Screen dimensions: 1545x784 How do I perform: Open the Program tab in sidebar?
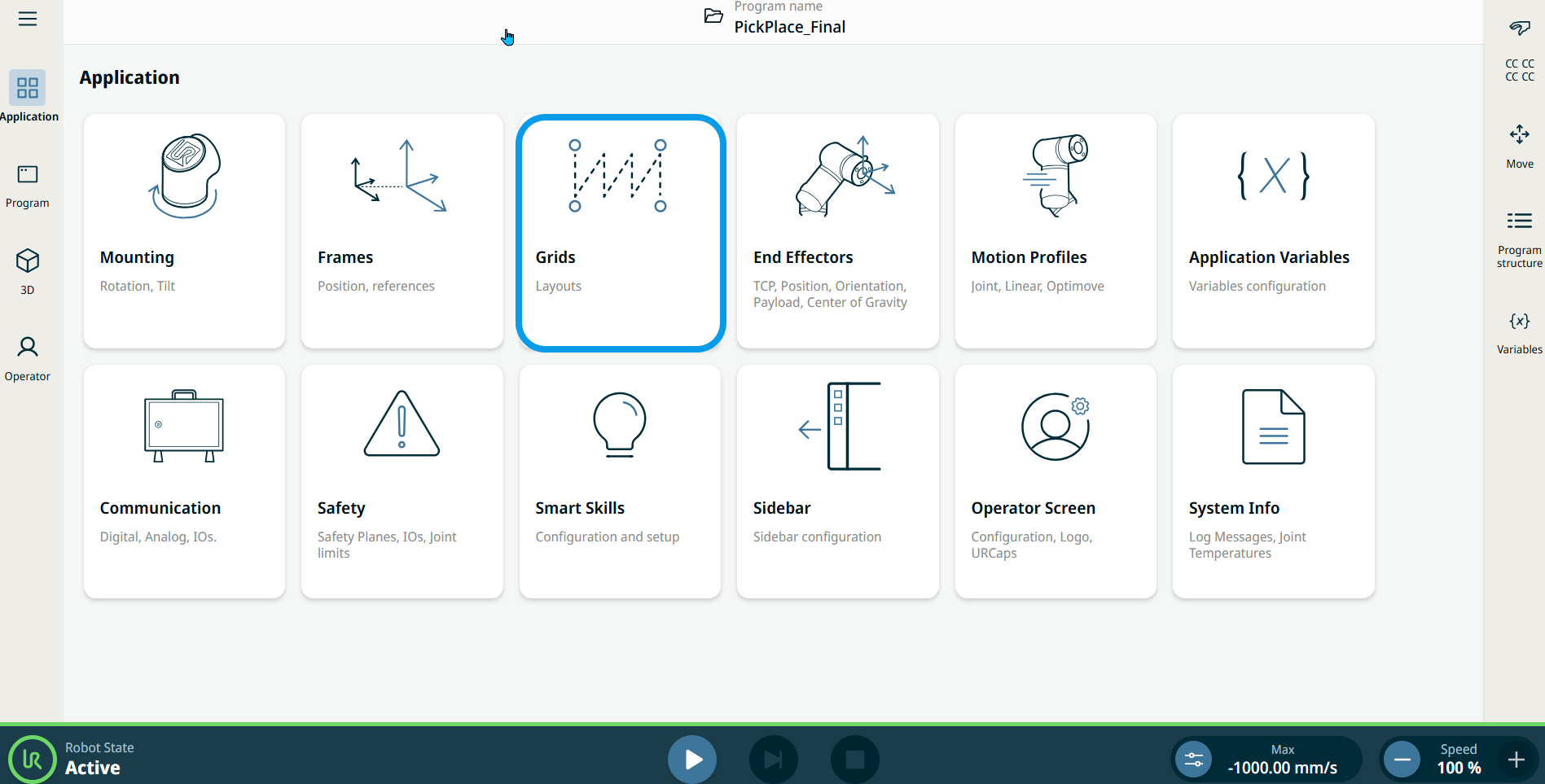tap(28, 186)
